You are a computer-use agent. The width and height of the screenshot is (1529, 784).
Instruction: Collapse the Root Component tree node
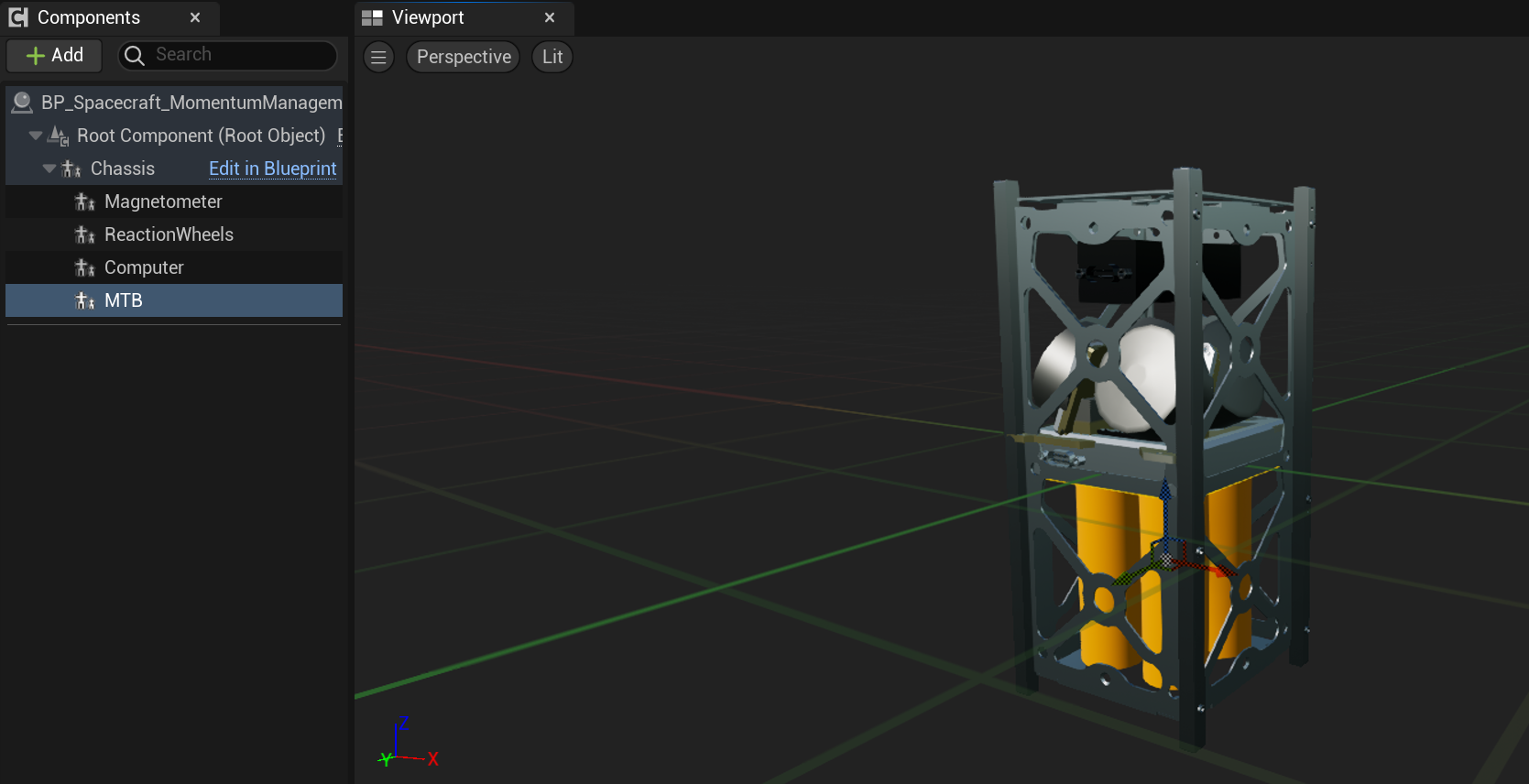coord(36,136)
